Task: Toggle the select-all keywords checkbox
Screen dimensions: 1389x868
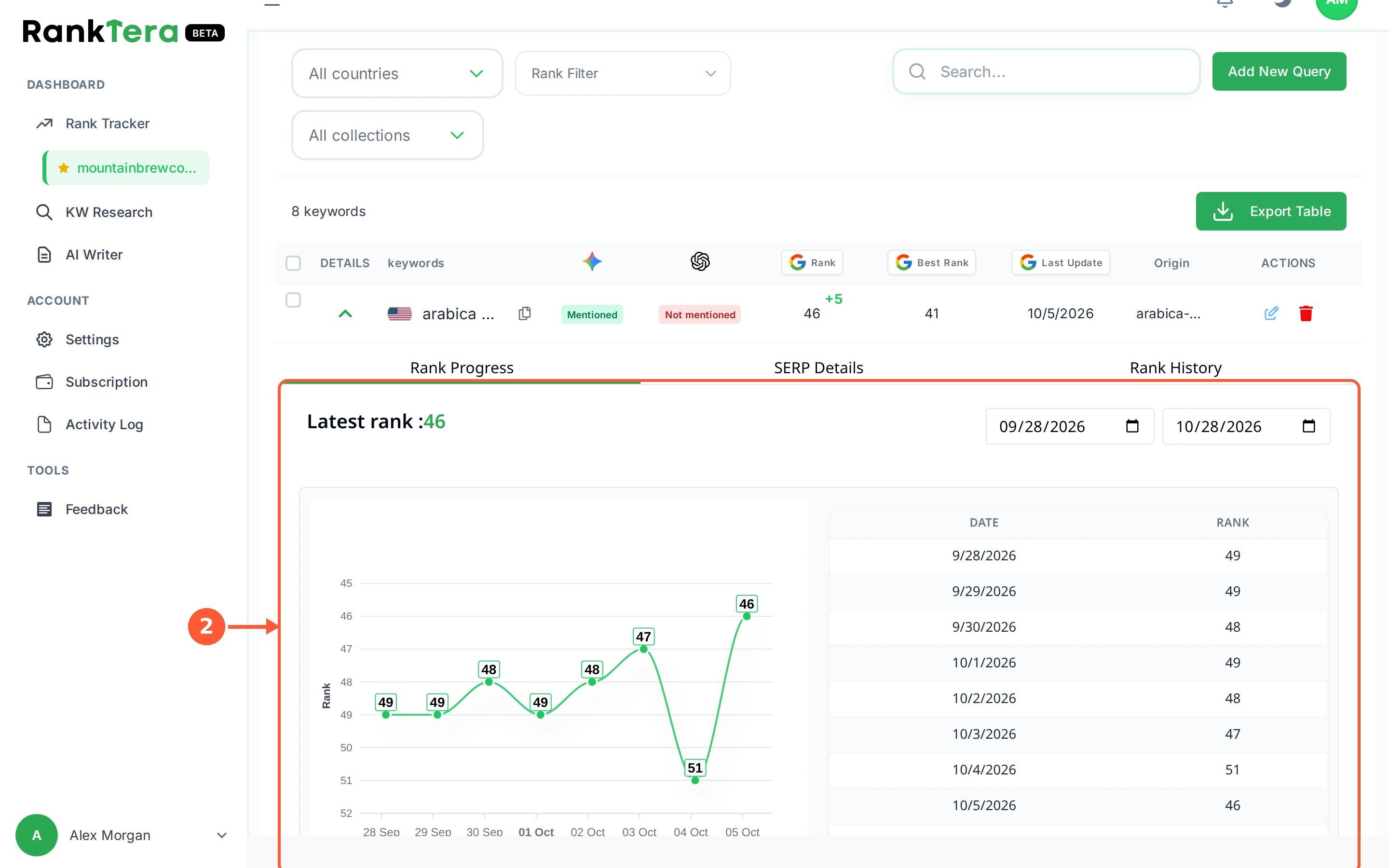Action: click(293, 263)
